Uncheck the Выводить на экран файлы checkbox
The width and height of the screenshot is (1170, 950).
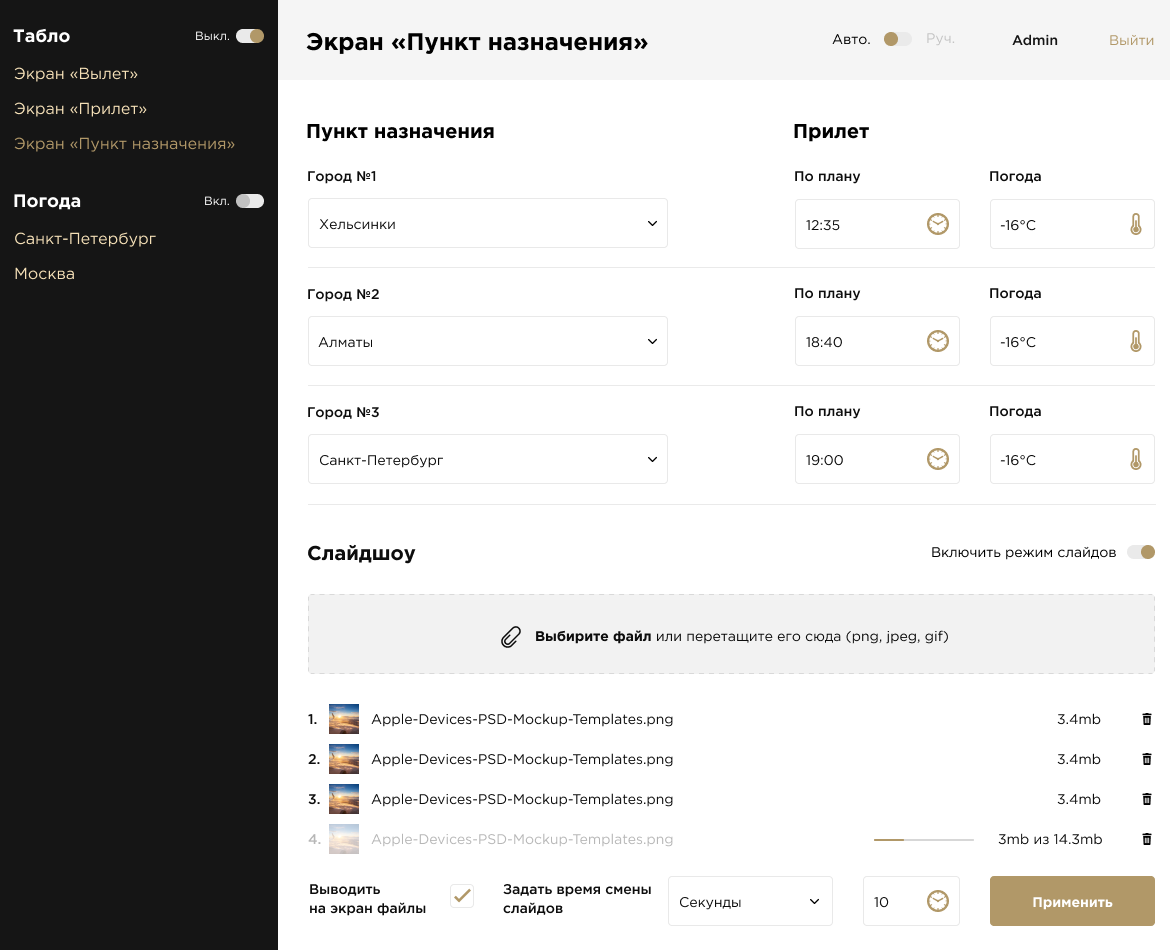click(462, 896)
